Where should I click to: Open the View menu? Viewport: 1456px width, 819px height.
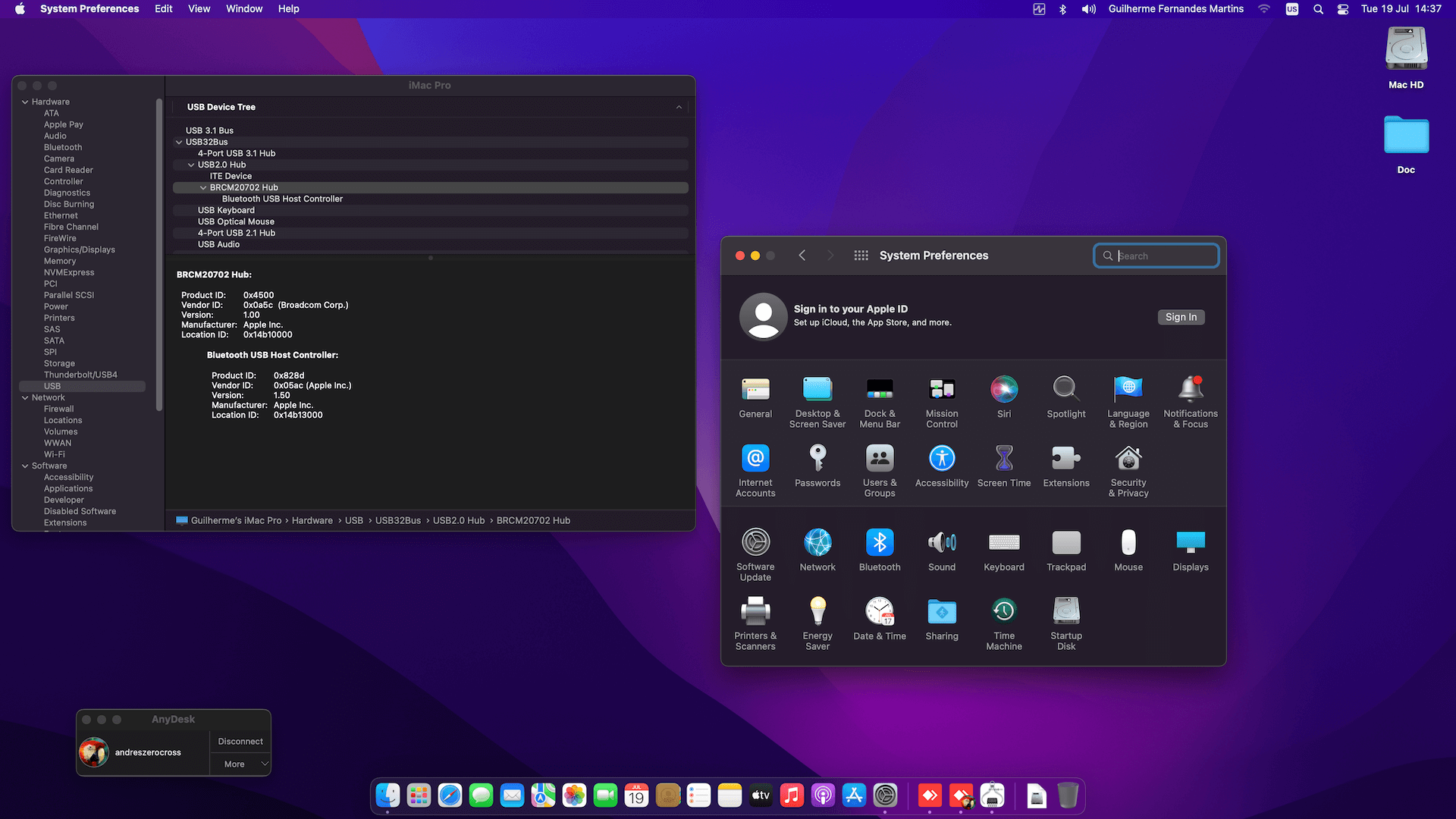click(199, 9)
